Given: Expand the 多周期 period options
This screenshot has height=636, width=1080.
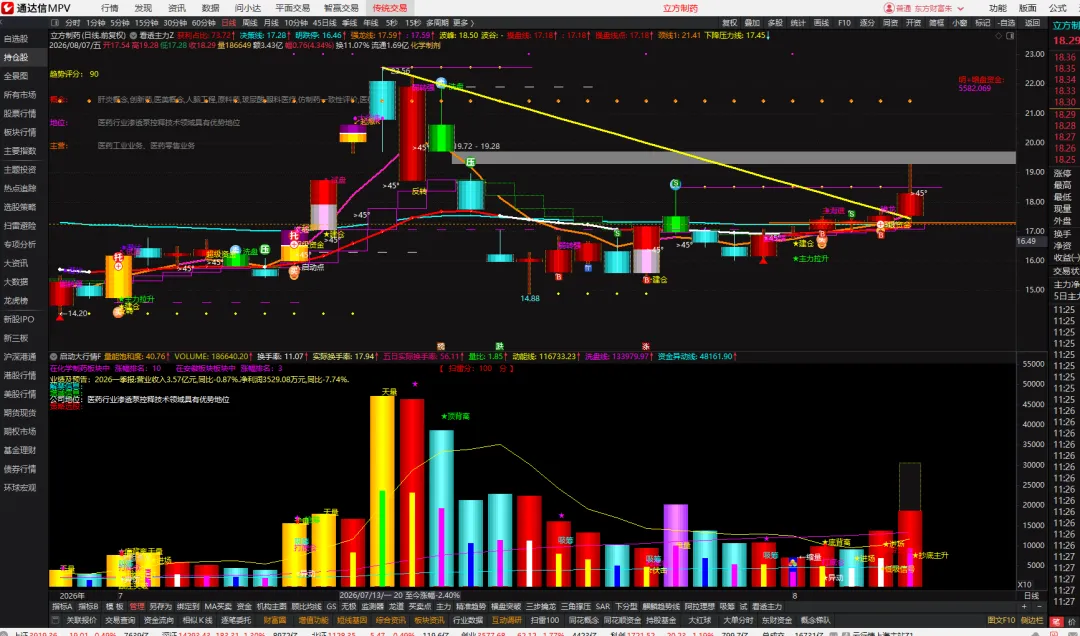Looking at the screenshot, I should click(437, 23).
